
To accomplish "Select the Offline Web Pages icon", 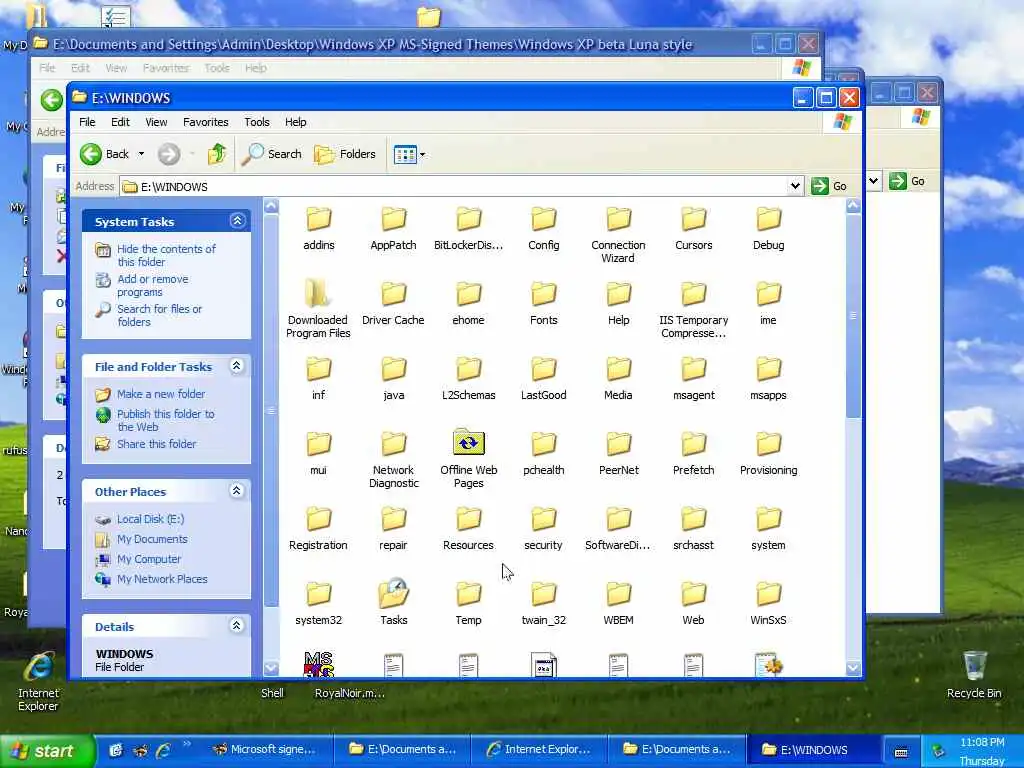I will coord(468,443).
